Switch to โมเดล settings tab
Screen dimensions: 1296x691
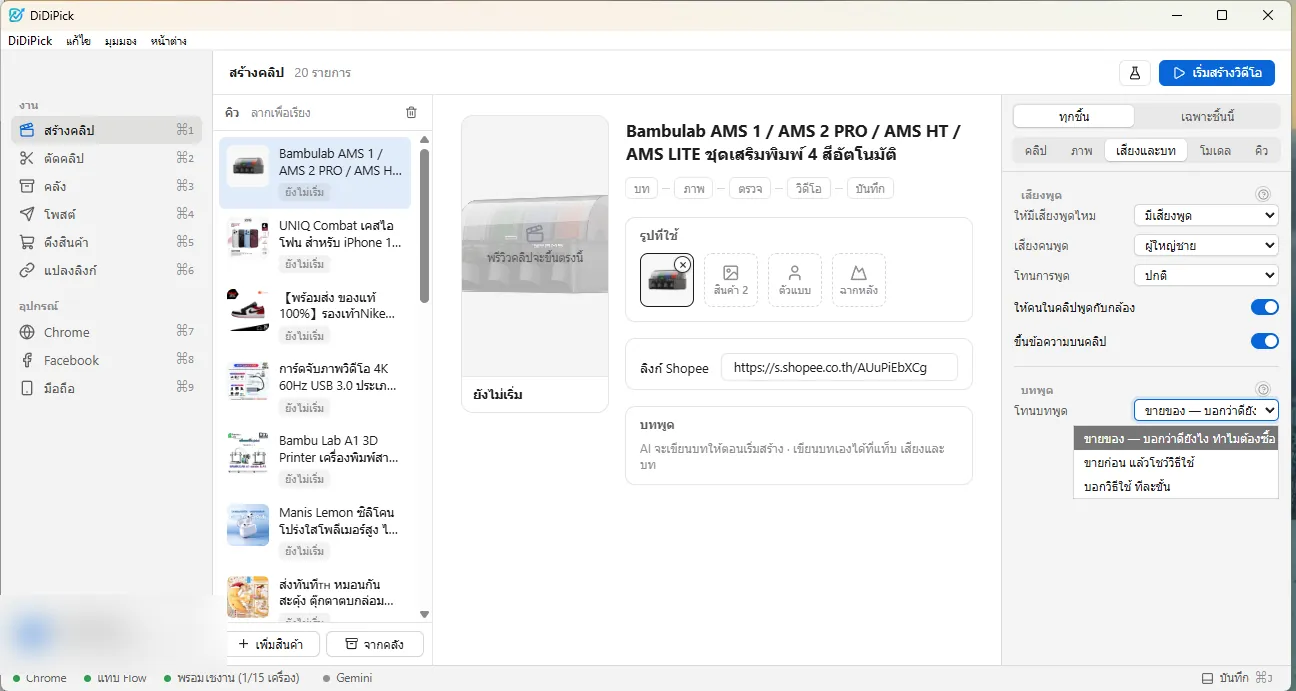click(x=1215, y=151)
